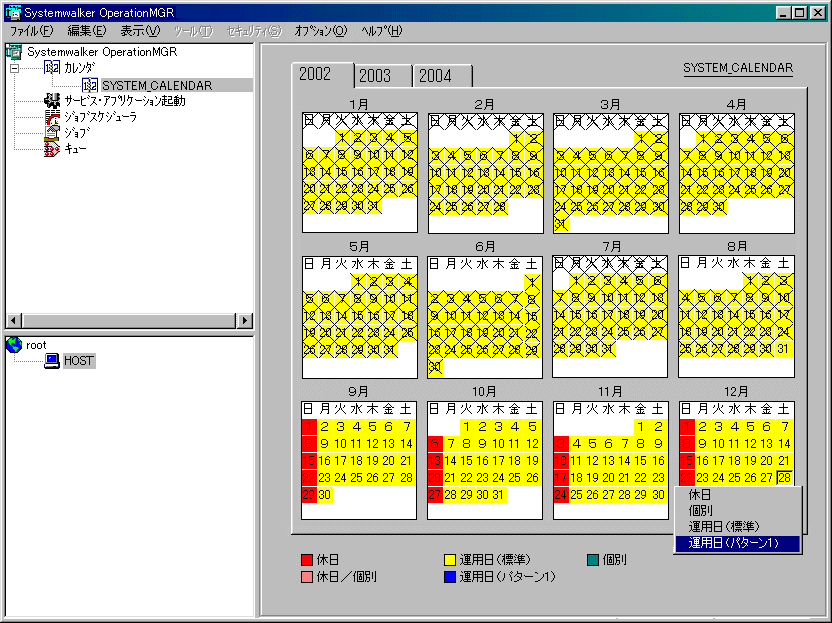
Task: Select November 30 in the 11月 calendar
Action: [x=658, y=495]
